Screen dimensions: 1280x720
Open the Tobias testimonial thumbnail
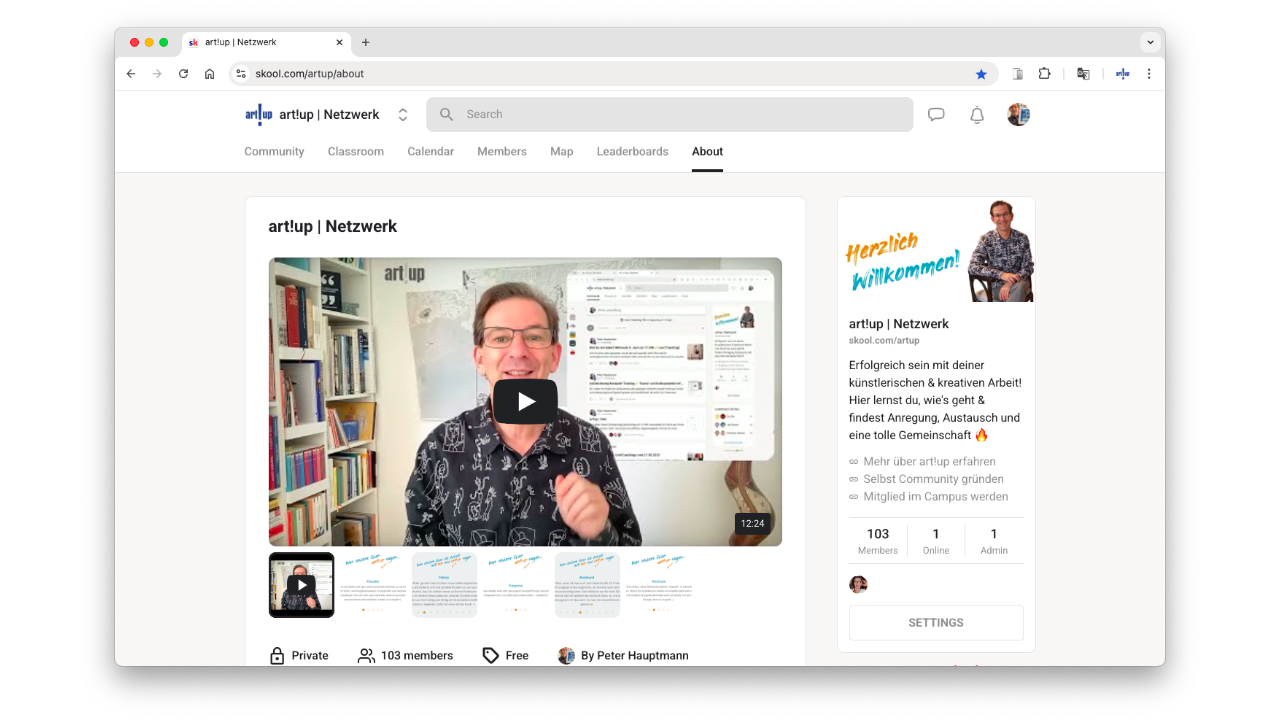point(444,585)
